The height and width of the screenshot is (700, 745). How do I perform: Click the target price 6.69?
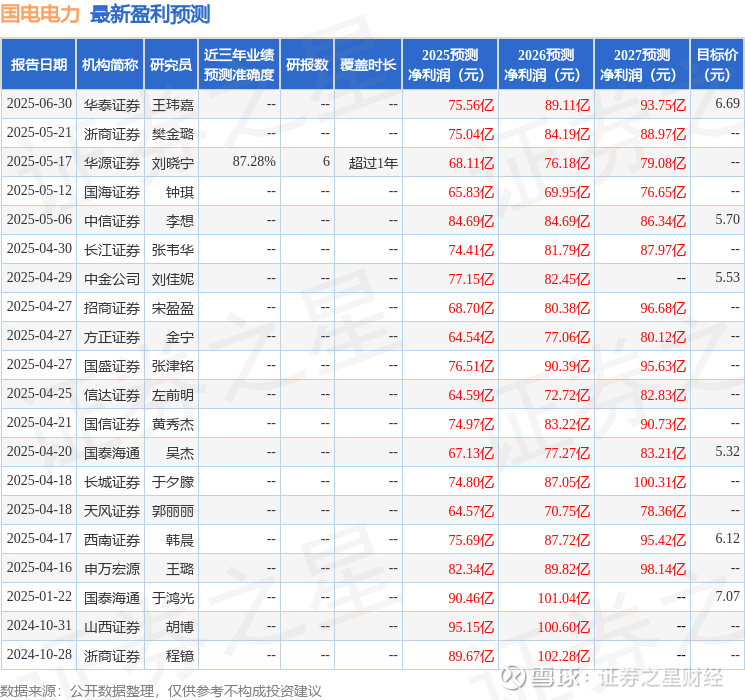[727, 103]
